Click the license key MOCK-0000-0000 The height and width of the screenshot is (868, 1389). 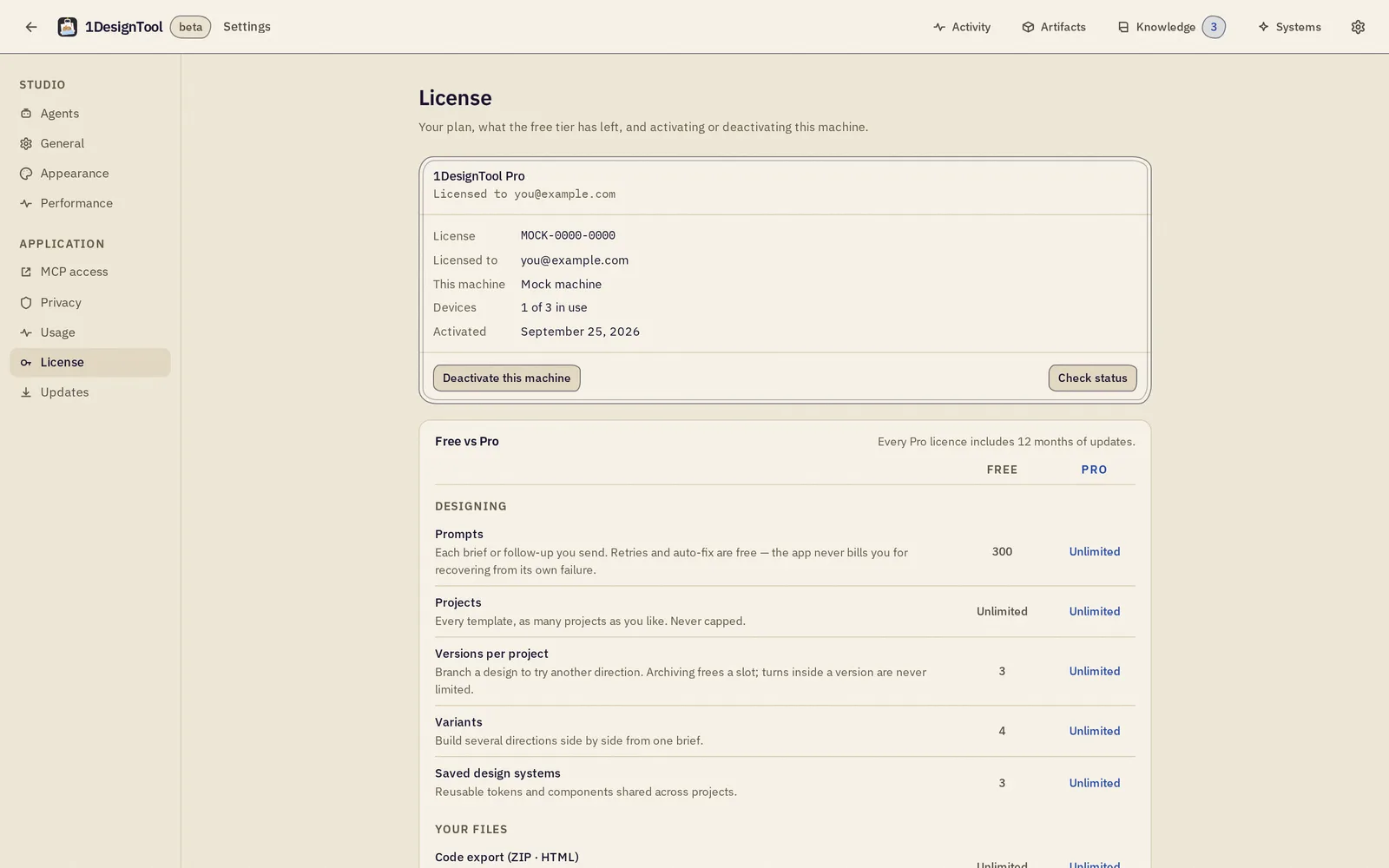click(x=568, y=235)
